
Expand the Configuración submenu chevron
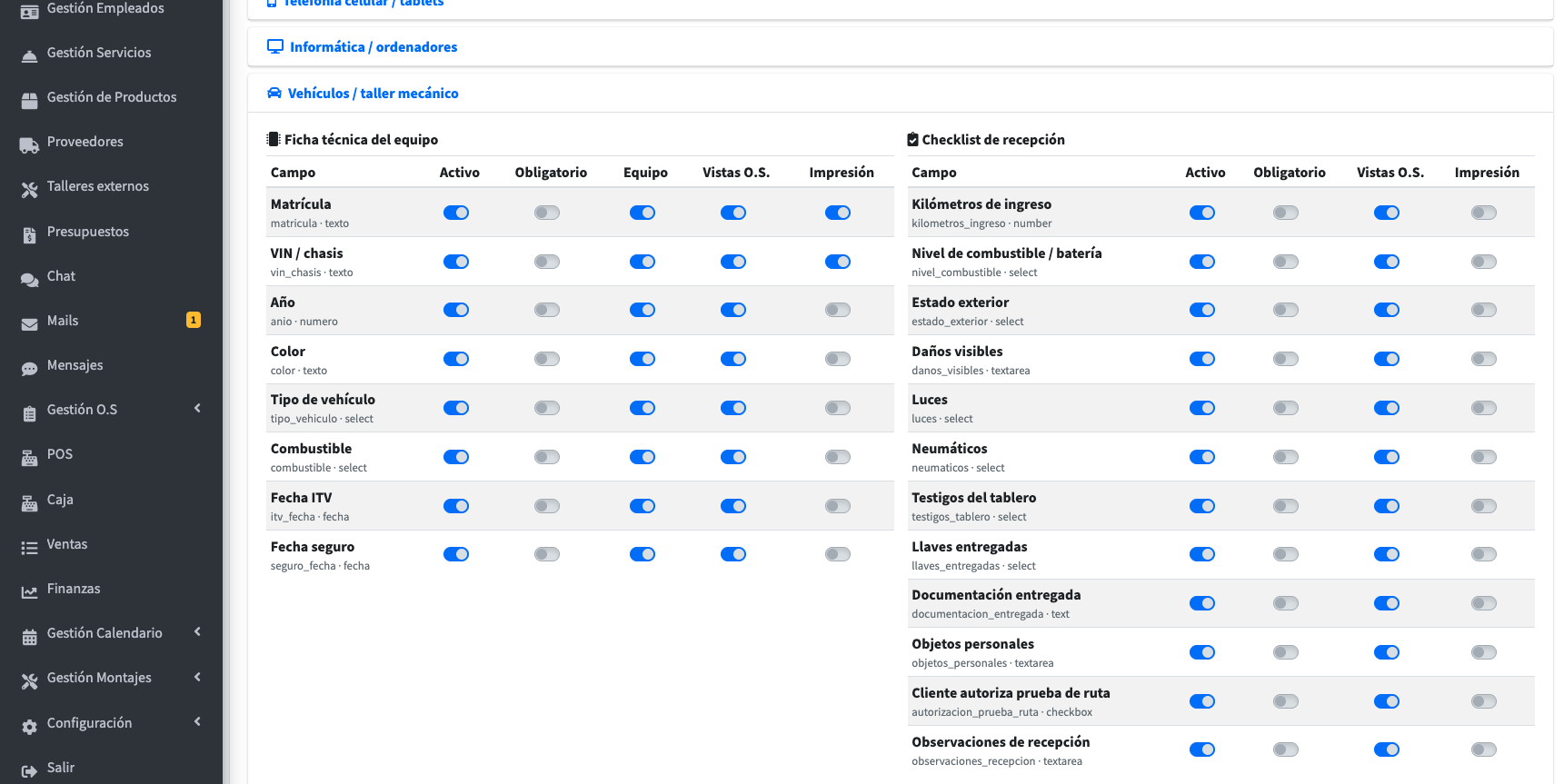pyautogui.click(x=197, y=722)
